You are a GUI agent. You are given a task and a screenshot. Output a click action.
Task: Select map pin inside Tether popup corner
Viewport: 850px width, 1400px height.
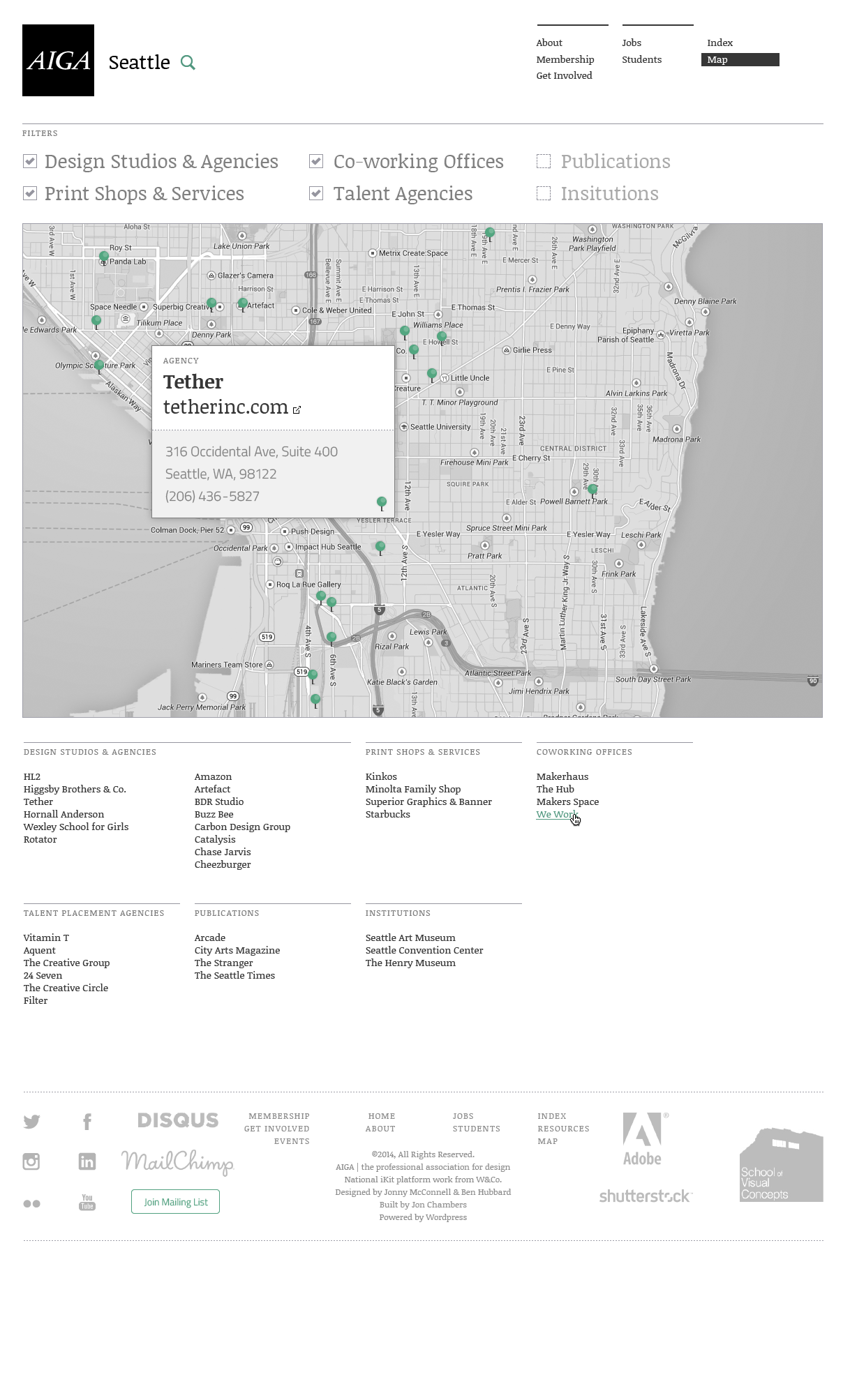[x=382, y=503]
